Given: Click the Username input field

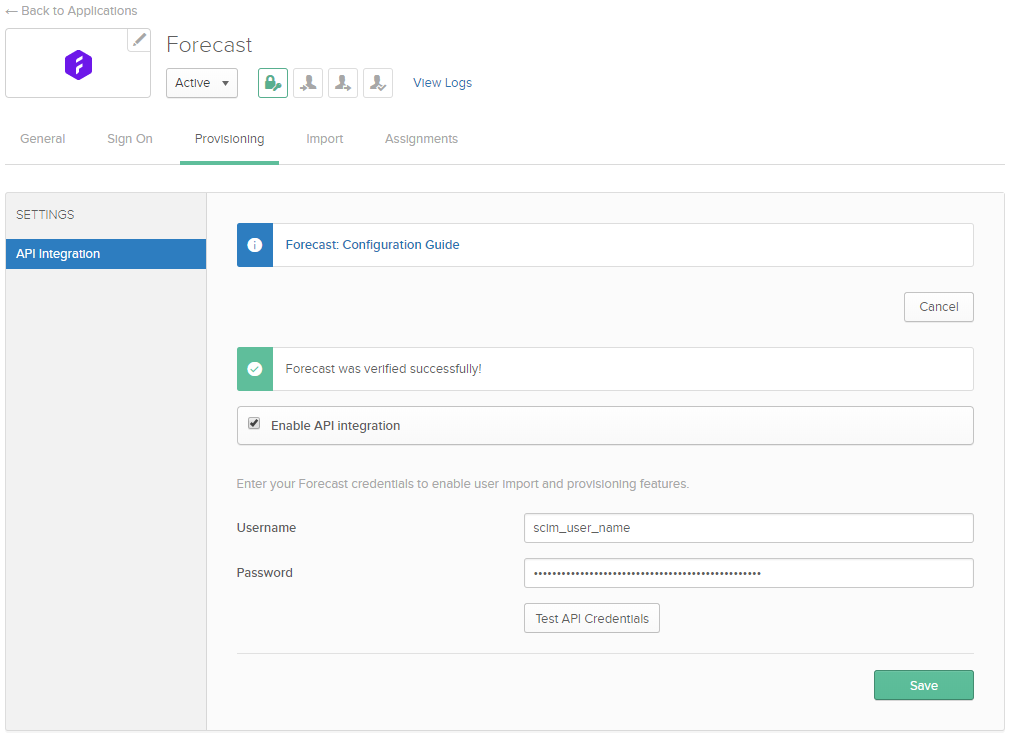Looking at the screenshot, I should [749, 528].
